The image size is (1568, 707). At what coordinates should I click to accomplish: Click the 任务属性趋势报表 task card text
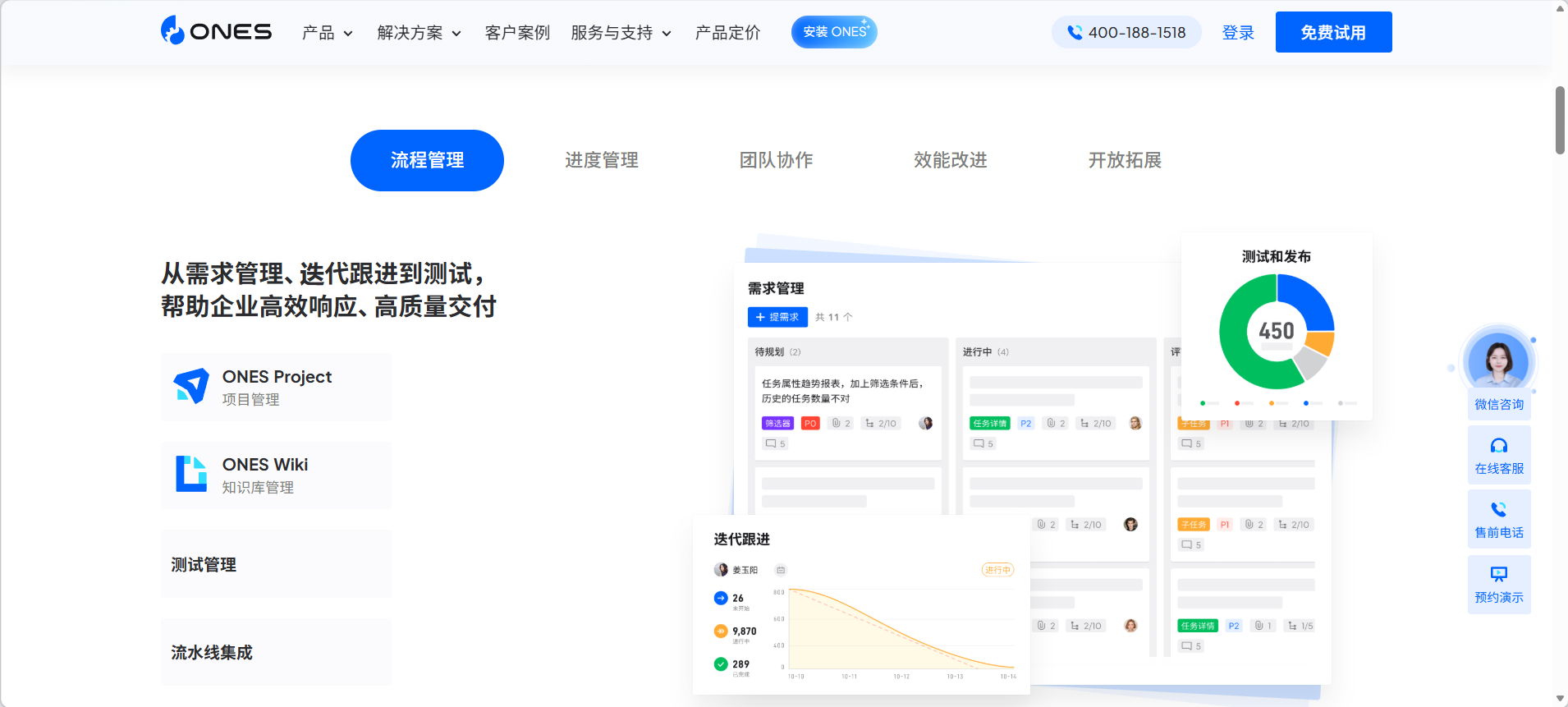click(x=844, y=391)
